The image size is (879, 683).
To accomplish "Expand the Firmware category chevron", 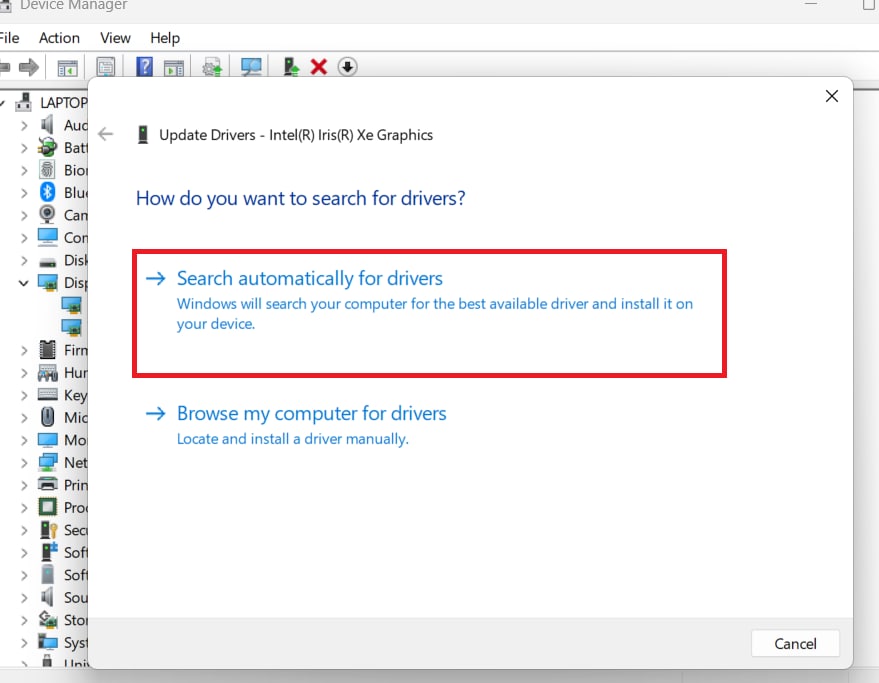I will coord(24,350).
